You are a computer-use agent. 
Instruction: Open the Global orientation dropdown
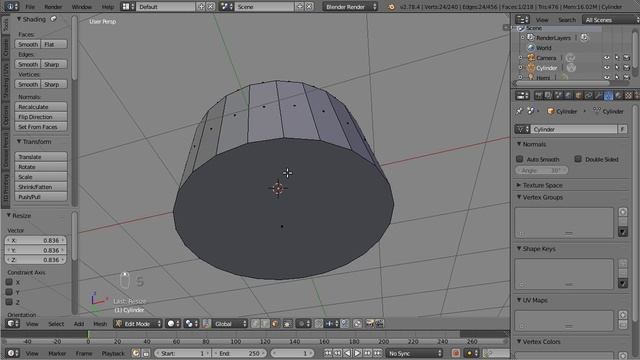click(x=230, y=324)
